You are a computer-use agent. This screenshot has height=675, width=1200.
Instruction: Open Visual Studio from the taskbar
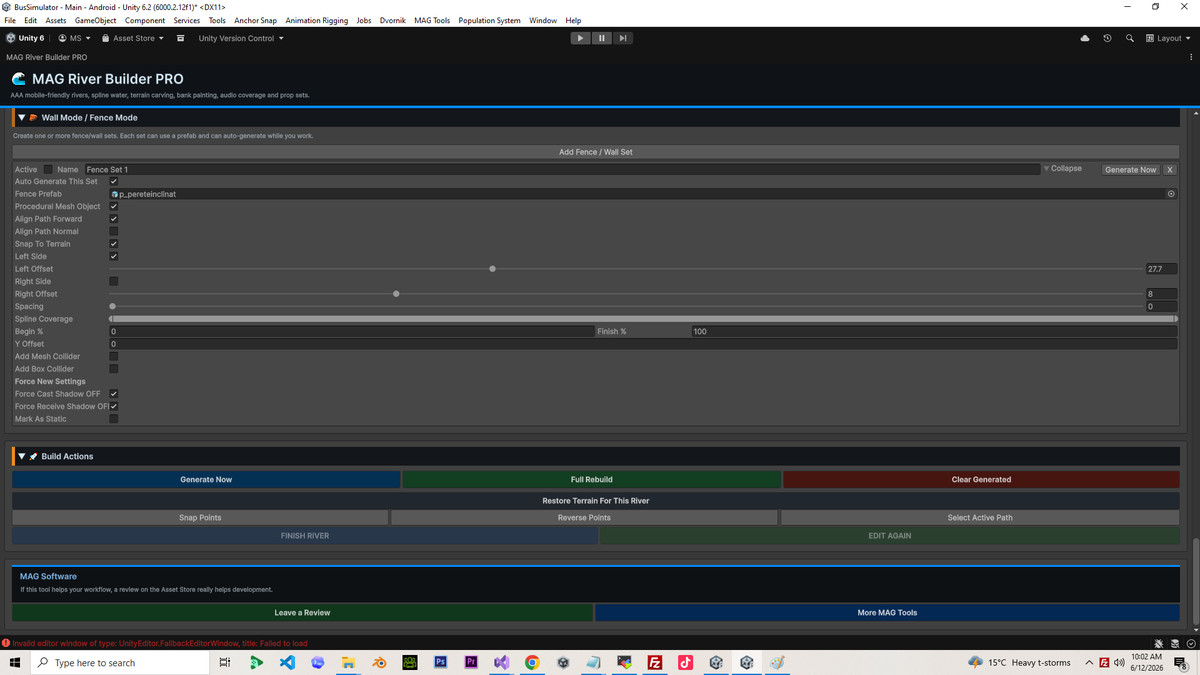click(501, 663)
